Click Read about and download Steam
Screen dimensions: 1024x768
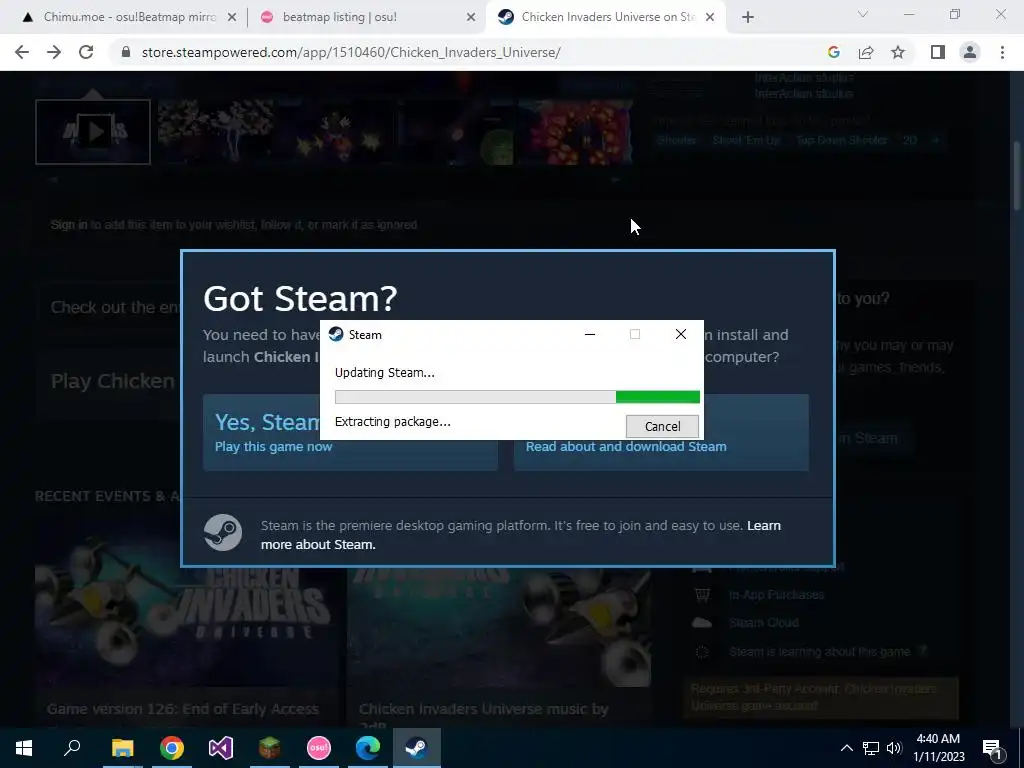click(626, 447)
